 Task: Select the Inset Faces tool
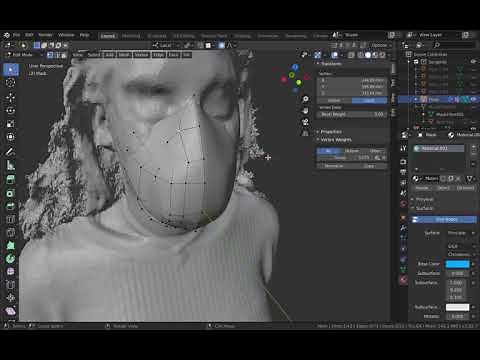(11, 193)
